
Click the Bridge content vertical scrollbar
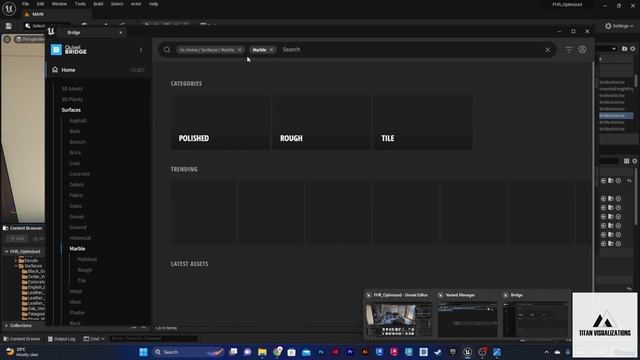[x=593, y=176]
